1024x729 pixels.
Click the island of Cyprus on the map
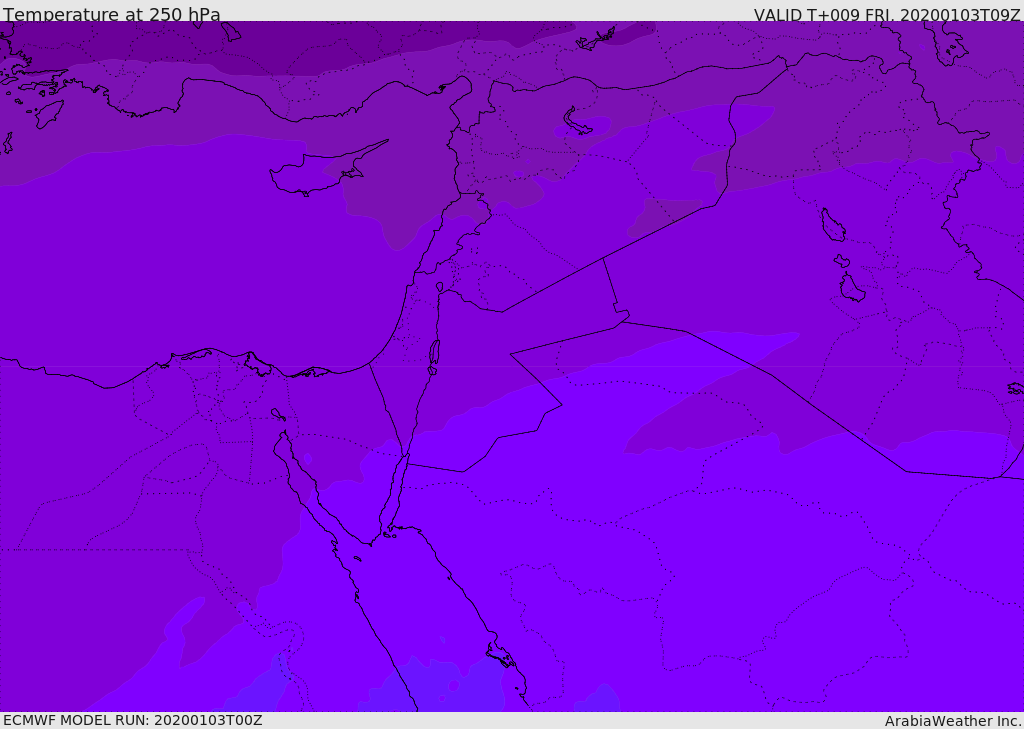coord(322,171)
